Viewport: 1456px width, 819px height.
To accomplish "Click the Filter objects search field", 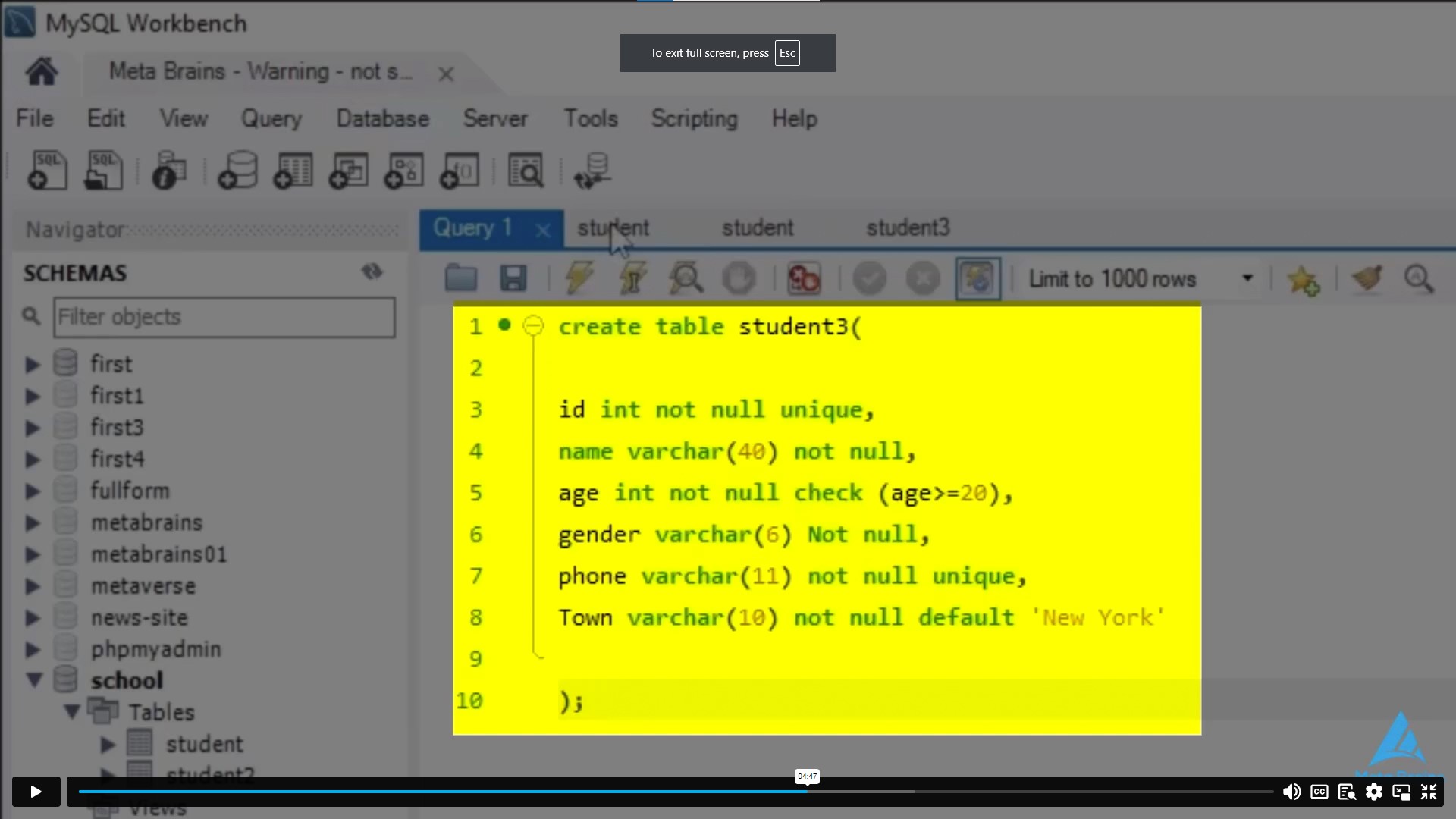I will (x=224, y=317).
